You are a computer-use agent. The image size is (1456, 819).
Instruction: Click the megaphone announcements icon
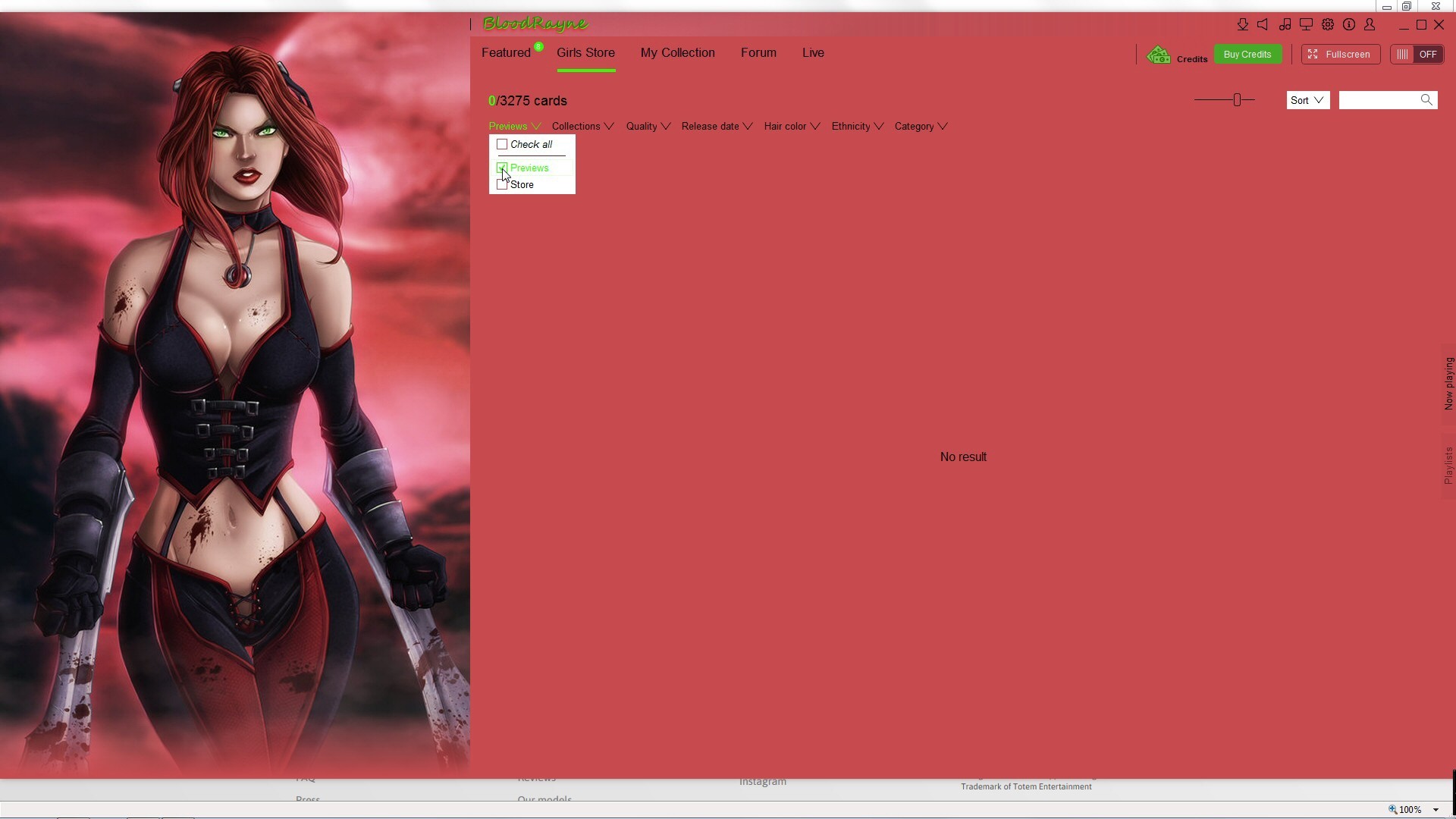click(x=1263, y=24)
